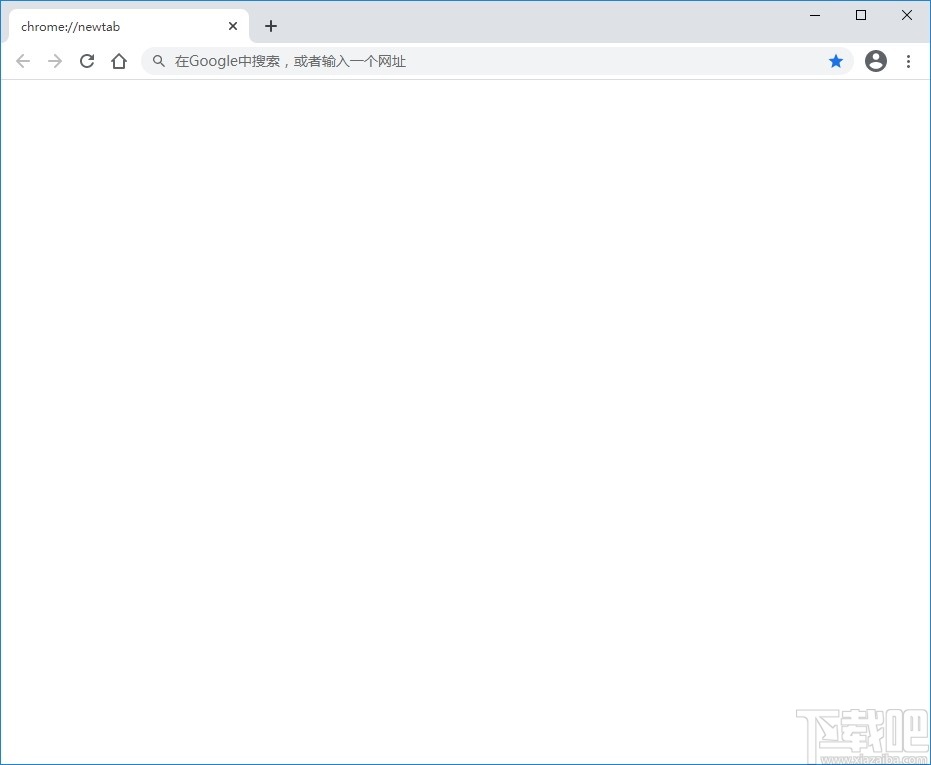The height and width of the screenshot is (765, 931).
Task: Open a new tab with the plus icon
Action: click(x=270, y=26)
